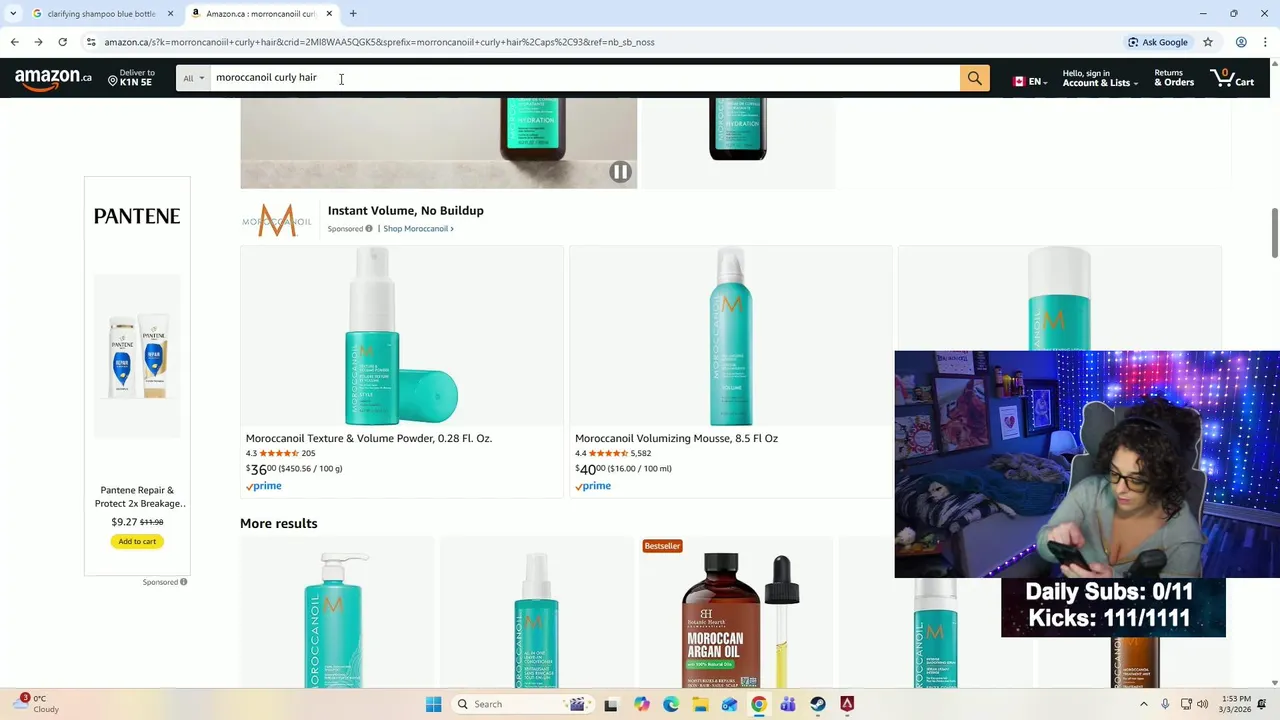Switch to Chrome on taskbar

[x=759, y=704]
